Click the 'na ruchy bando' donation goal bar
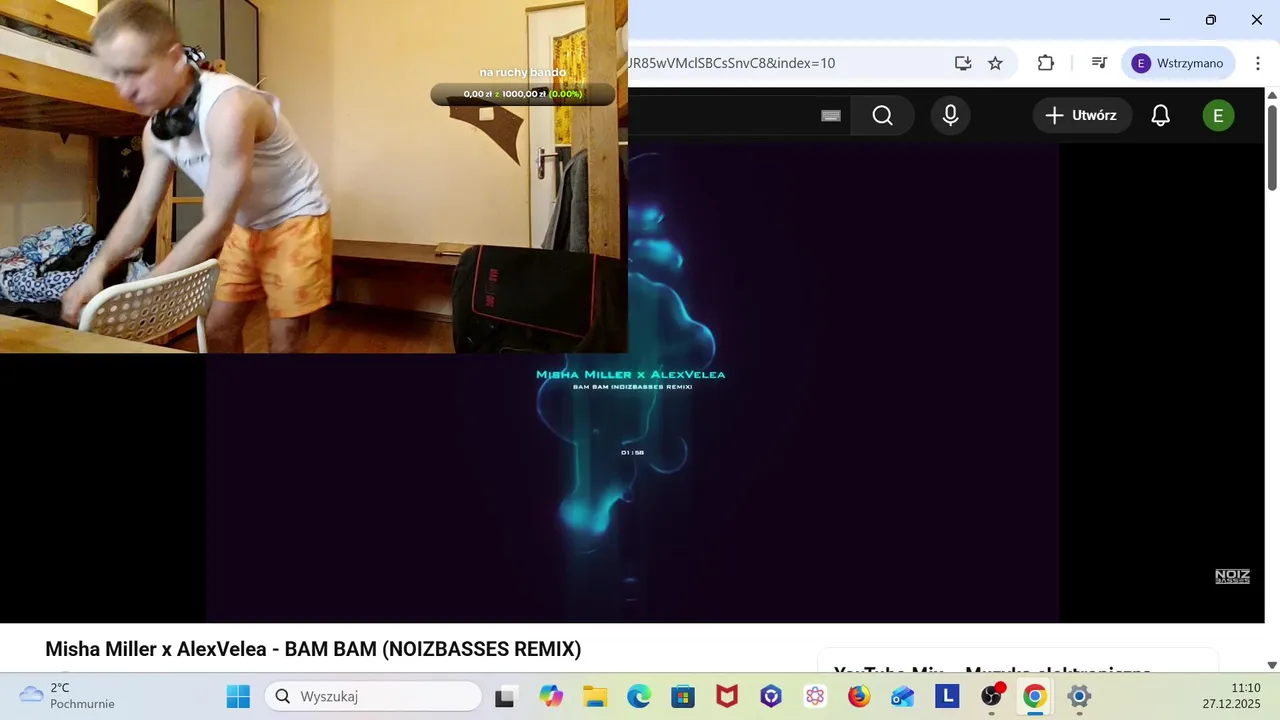 [523, 94]
